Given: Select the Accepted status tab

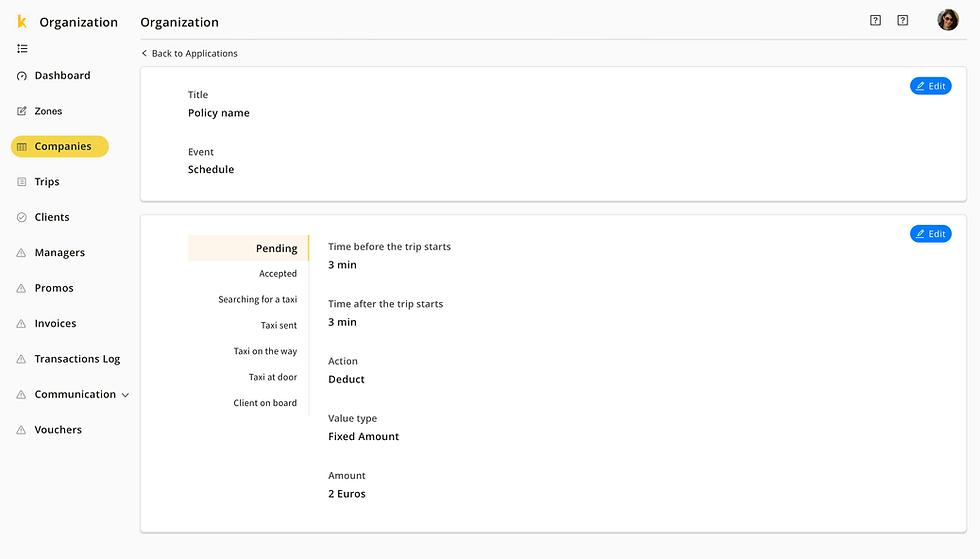Looking at the screenshot, I should [278, 274].
